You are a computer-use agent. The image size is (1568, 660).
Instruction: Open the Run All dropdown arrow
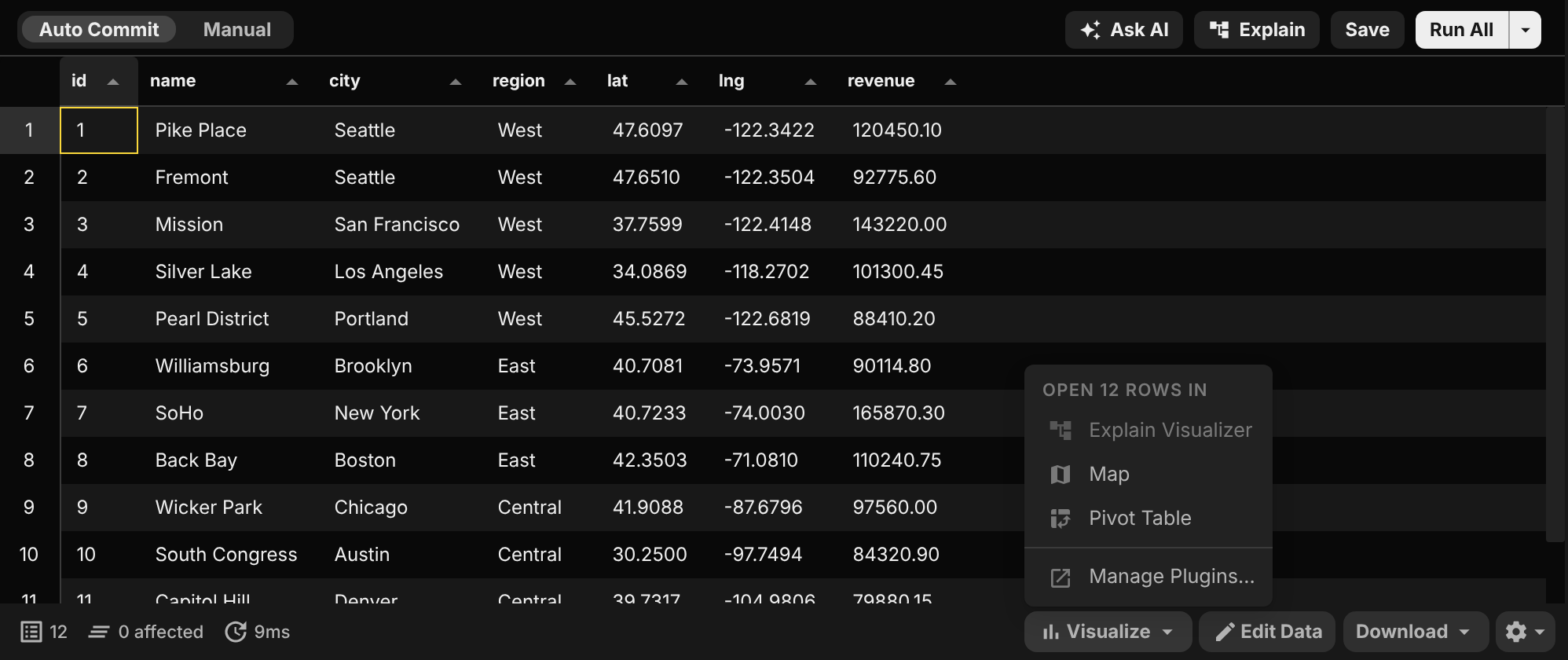tap(1526, 30)
